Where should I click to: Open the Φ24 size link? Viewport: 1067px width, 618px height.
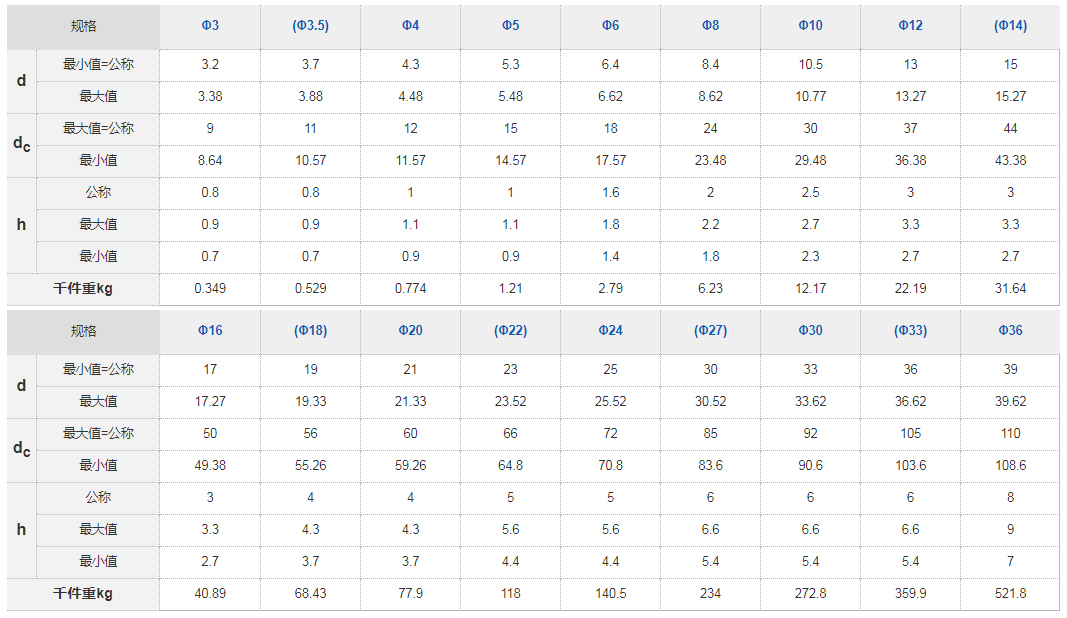click(x=610, y=330)
